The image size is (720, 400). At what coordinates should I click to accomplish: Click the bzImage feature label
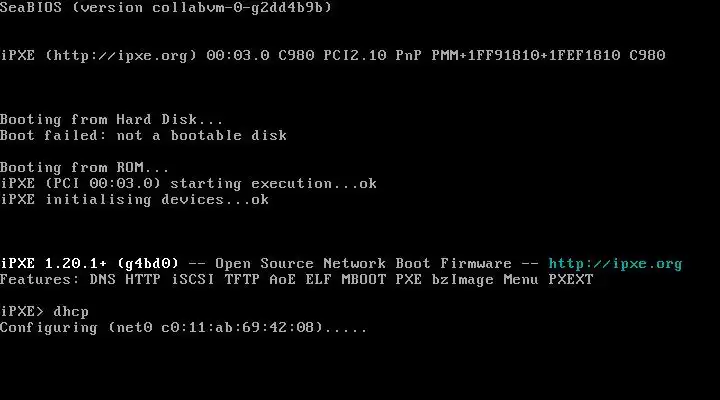[462, 280]
